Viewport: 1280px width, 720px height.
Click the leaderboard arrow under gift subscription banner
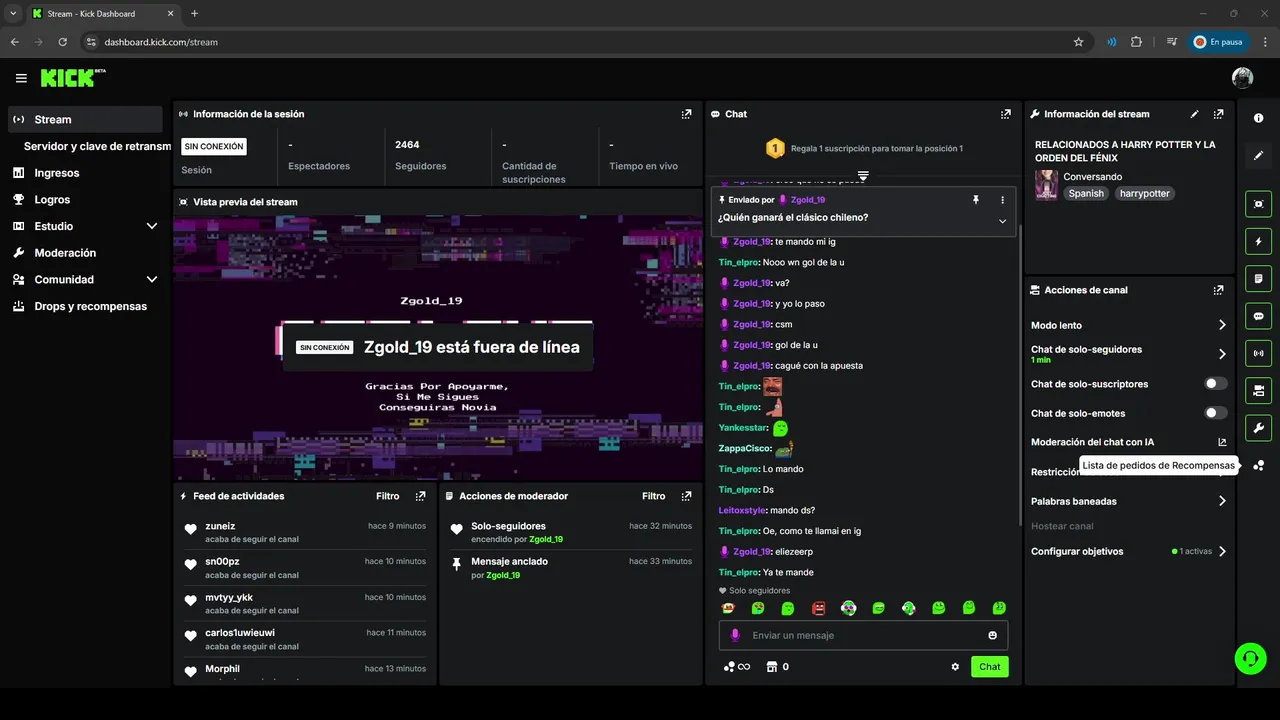[863, 176]
